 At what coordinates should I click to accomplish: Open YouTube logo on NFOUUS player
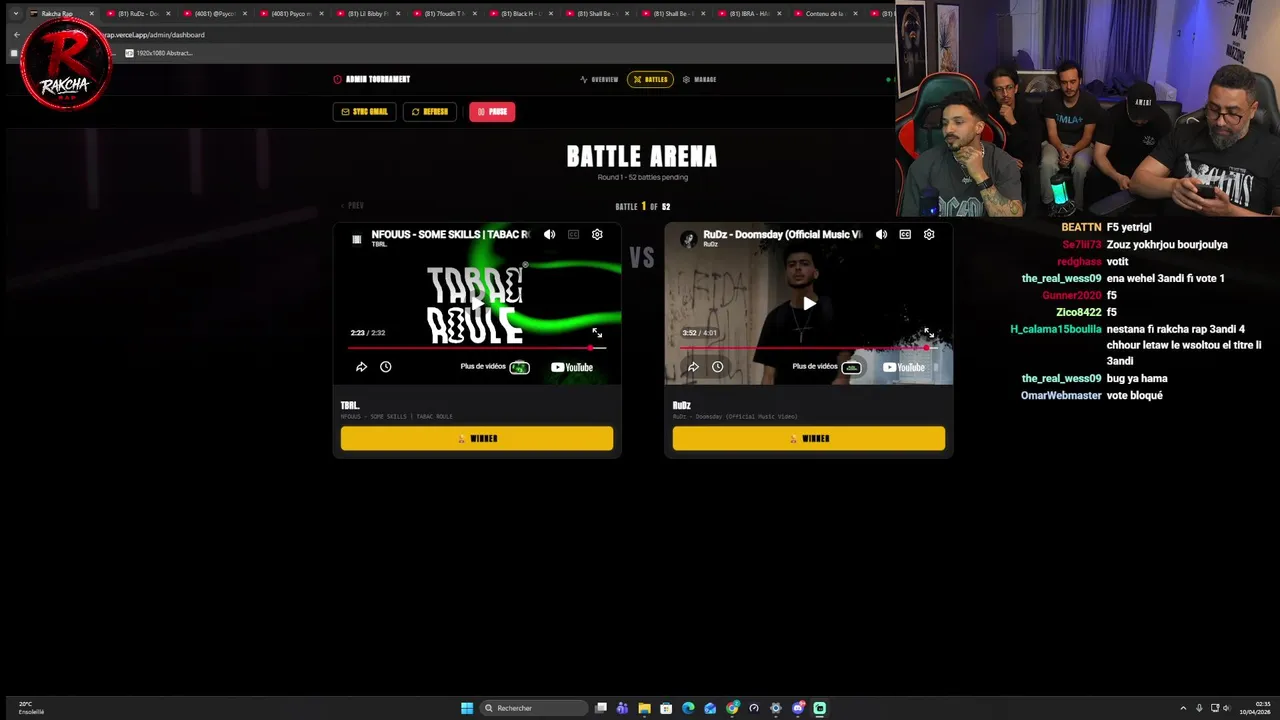[x=572, y=367]
